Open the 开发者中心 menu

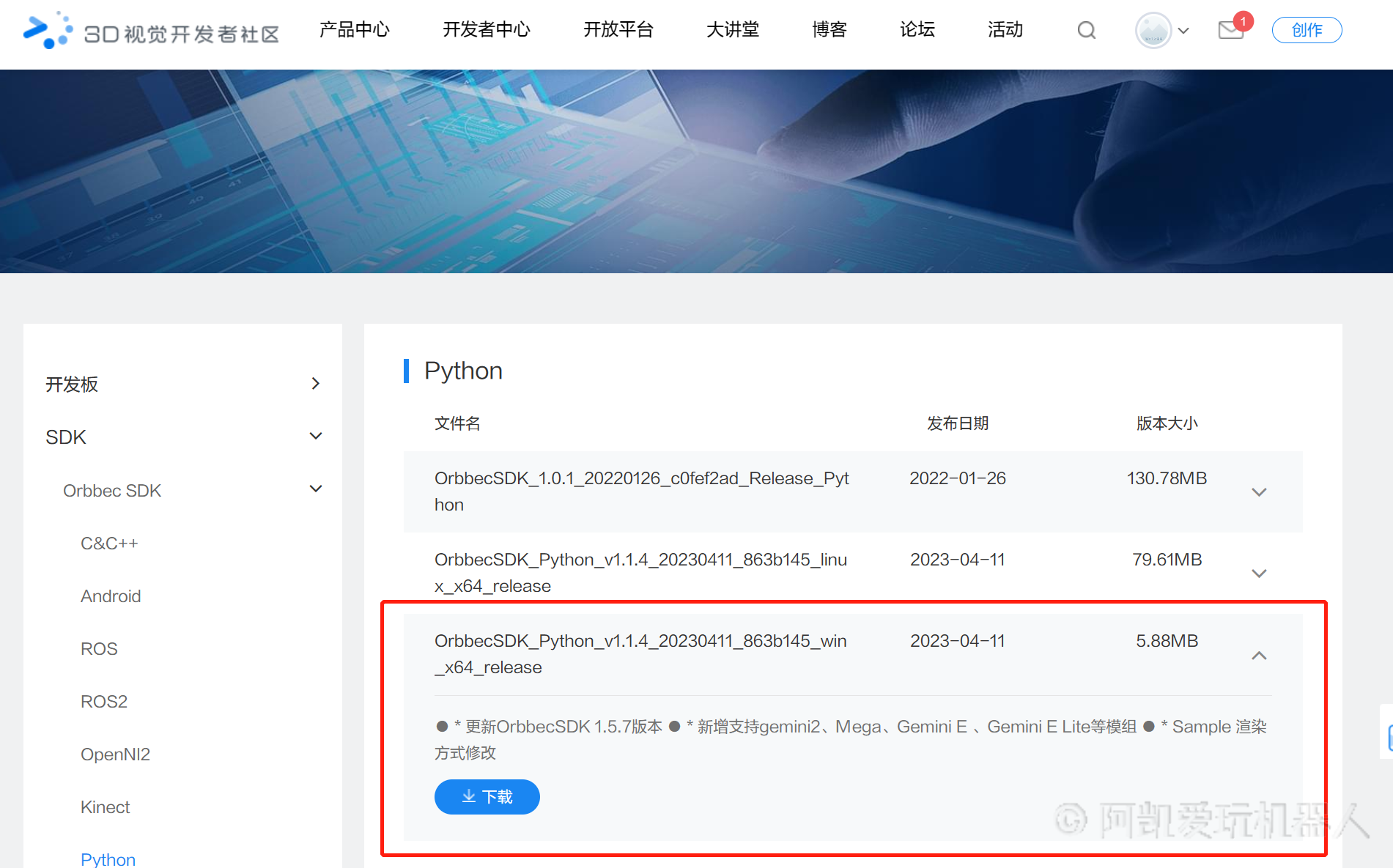(487, 29)
